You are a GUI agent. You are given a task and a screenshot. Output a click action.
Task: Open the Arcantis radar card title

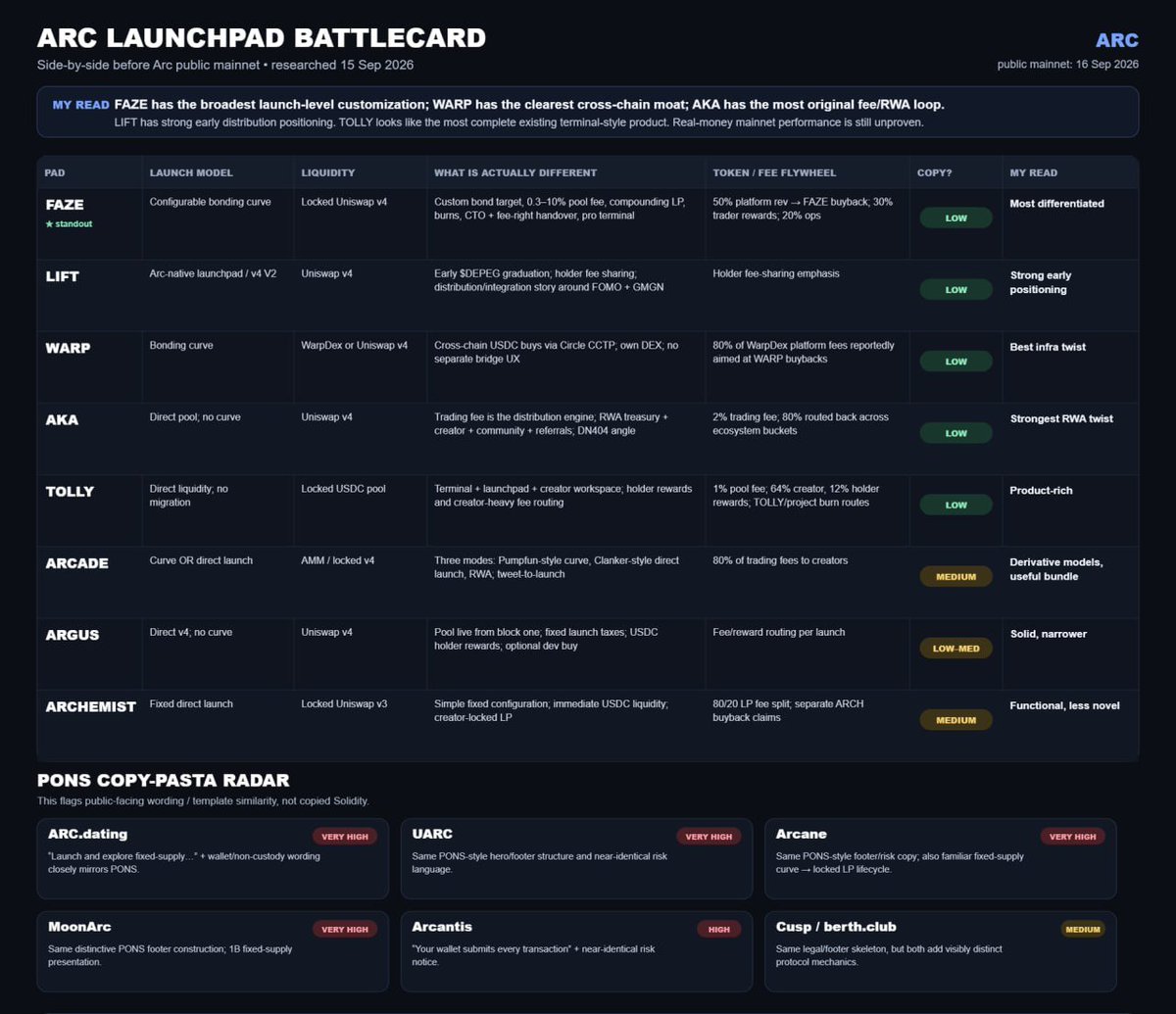click(442, 927)
